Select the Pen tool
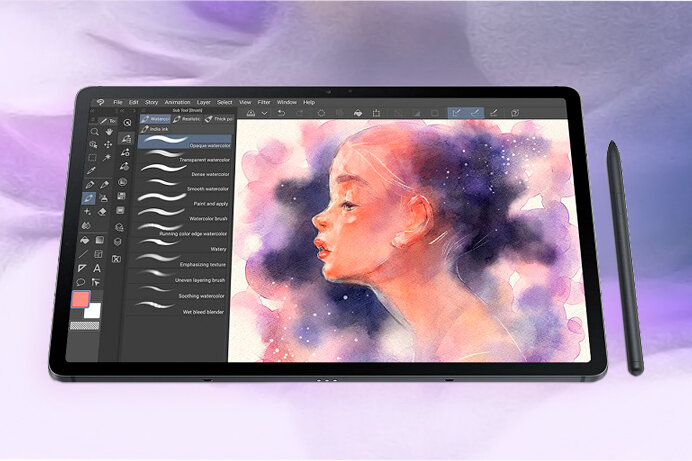 [x=90, y=184]
